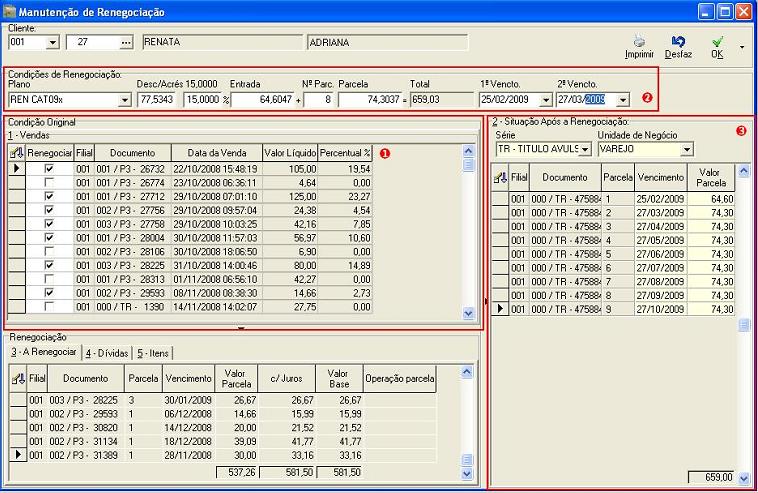Uncheck Renegociar for document 28004
This screenshot has height=493, width=758.
tap(49, 238)
